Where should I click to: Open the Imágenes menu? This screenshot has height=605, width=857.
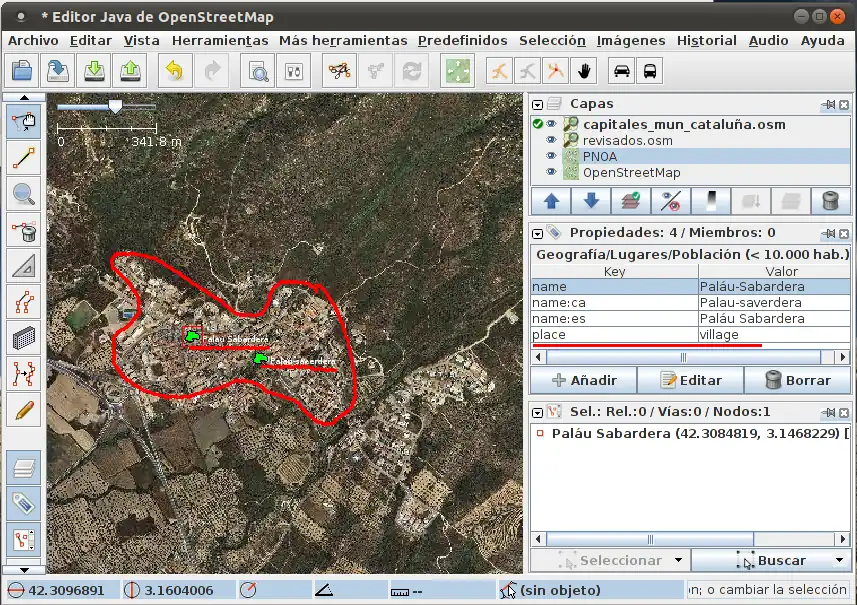(631, 41)
